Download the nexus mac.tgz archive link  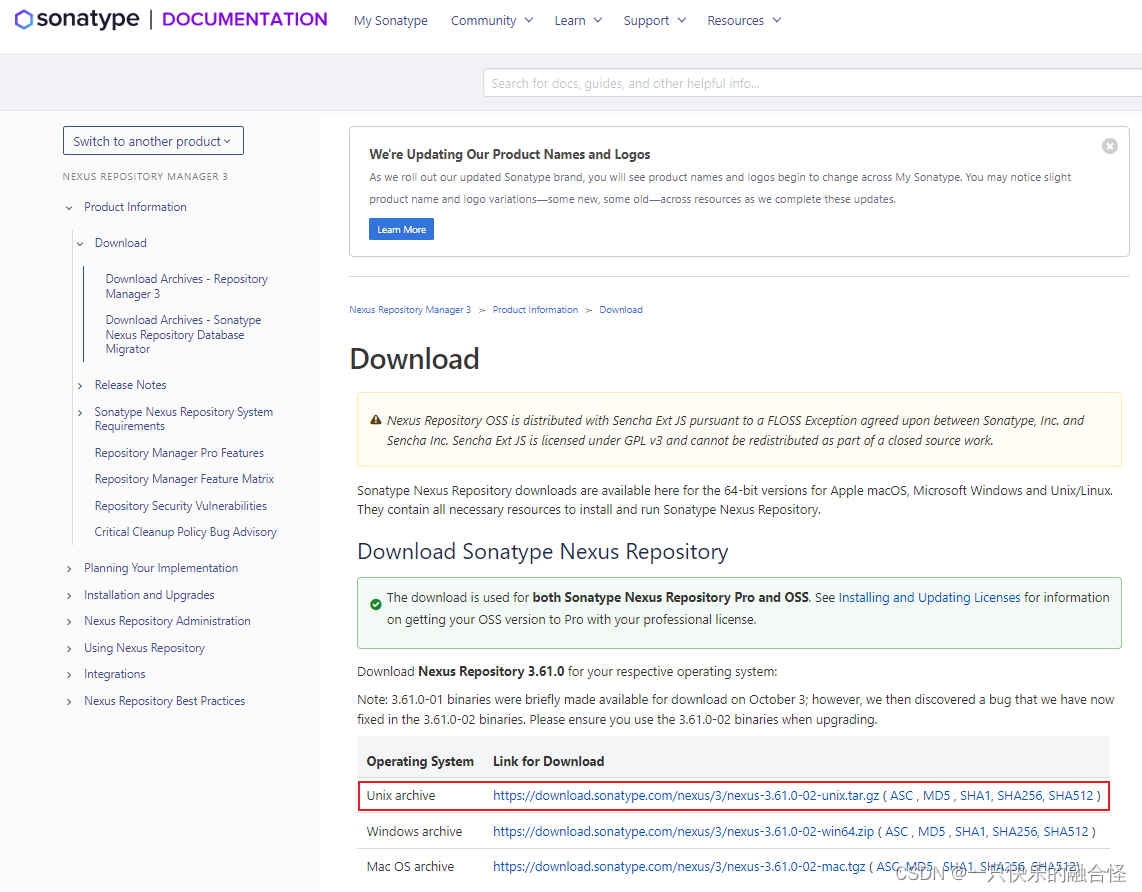tap(679, 867)
